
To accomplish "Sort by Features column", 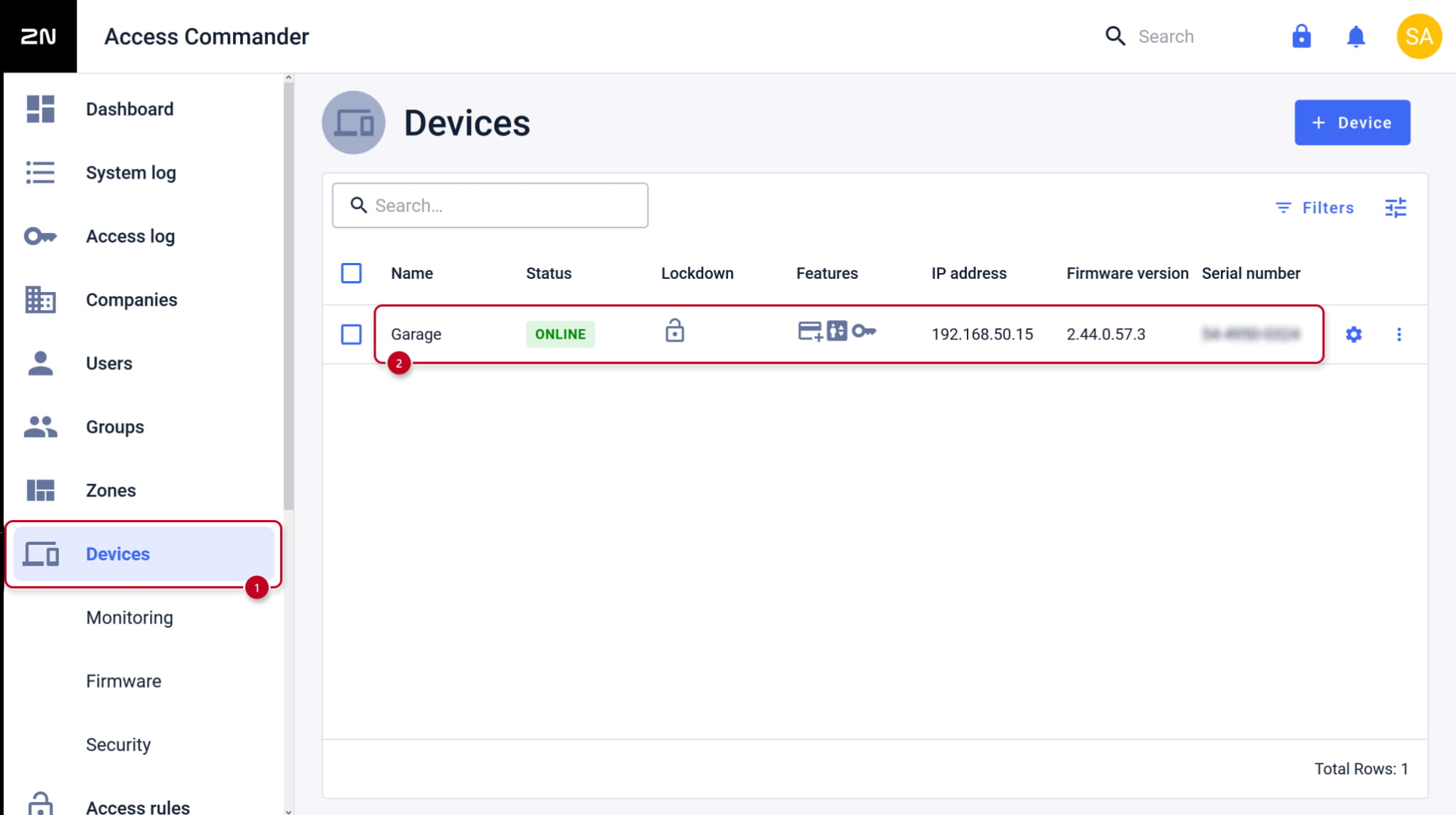I will (x=827, y=273).
